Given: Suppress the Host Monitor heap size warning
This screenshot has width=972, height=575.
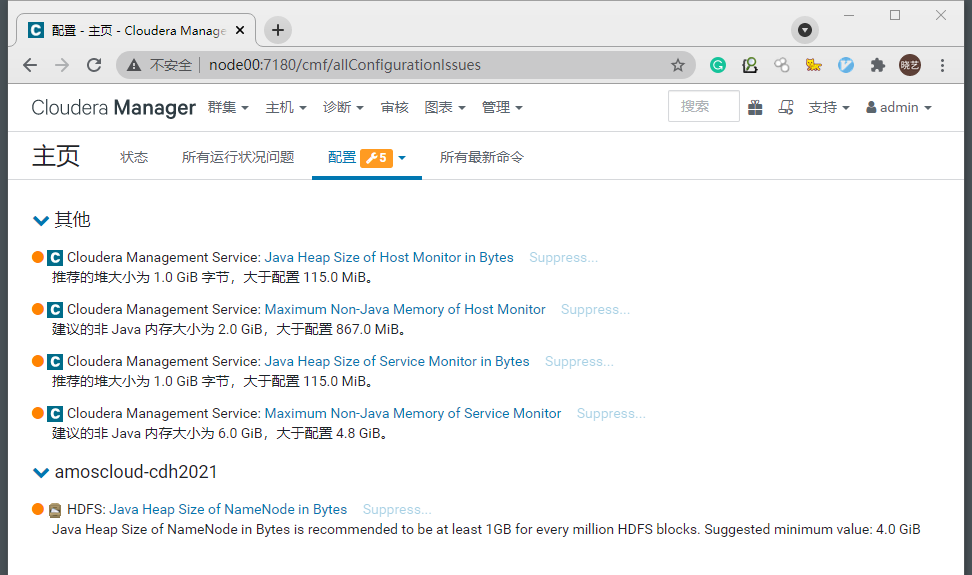Looking at the screenshot, I should 563,257.
